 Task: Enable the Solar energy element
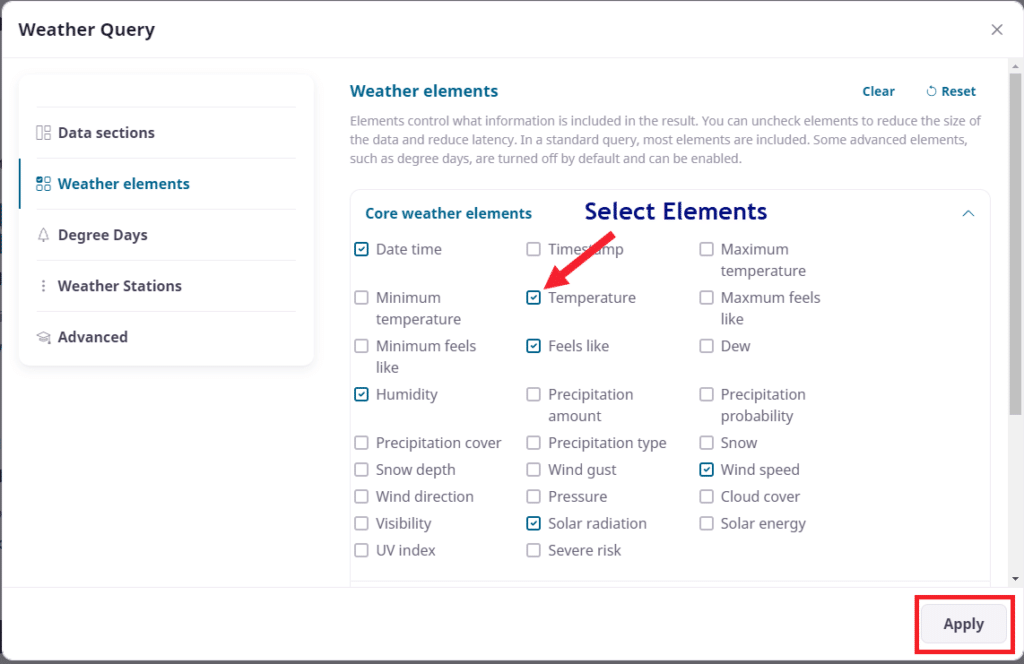pyautogui.click(x=706, y=523)
